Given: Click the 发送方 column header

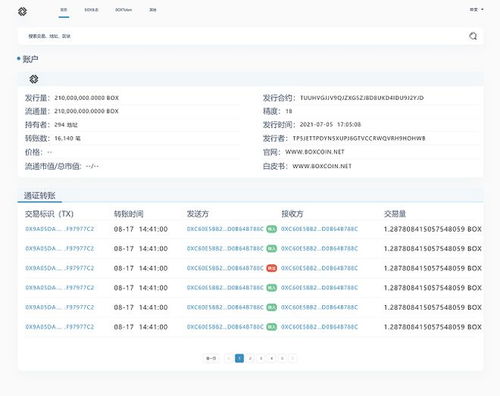Looking at the screenshot, I should pos(198,214).
